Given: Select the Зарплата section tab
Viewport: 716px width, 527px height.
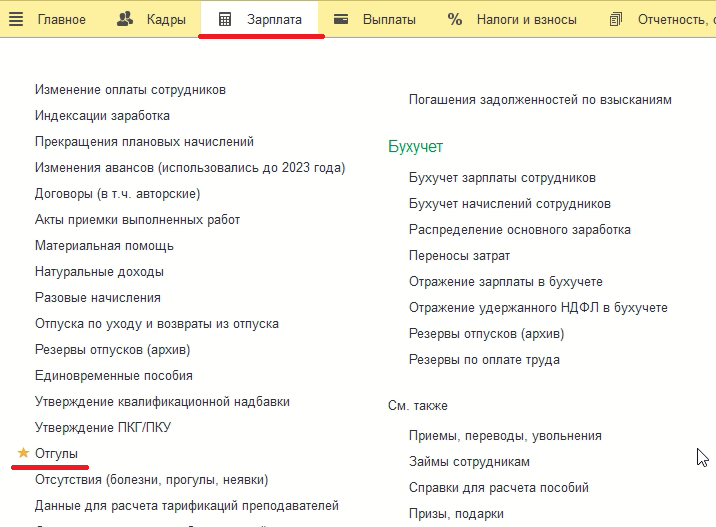Looking at the screenshot, I should click(274, 20).
